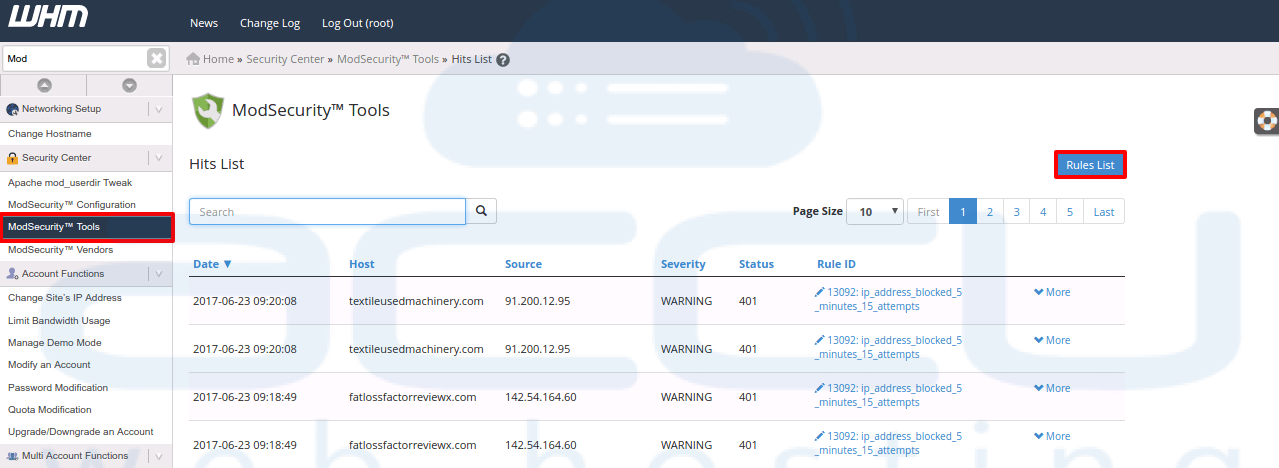Open the Change Log menu

point(270,23)
